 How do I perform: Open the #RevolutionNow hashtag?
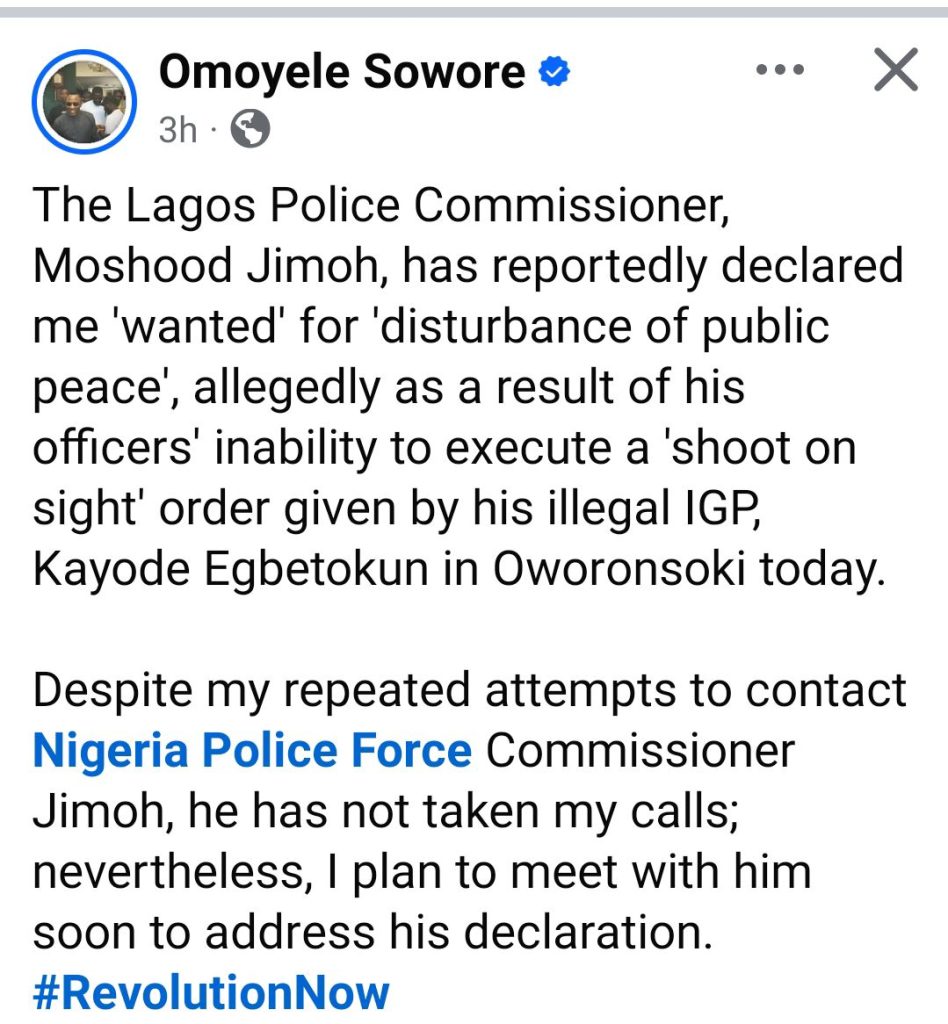tap(211, 993)
